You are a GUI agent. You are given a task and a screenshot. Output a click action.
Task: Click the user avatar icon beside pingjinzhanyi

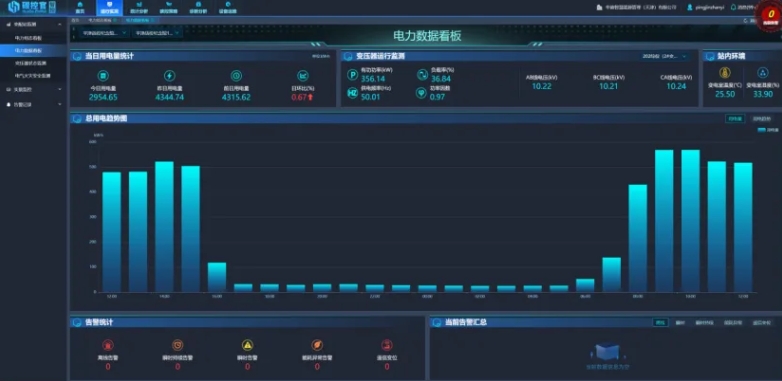point(690,7)
